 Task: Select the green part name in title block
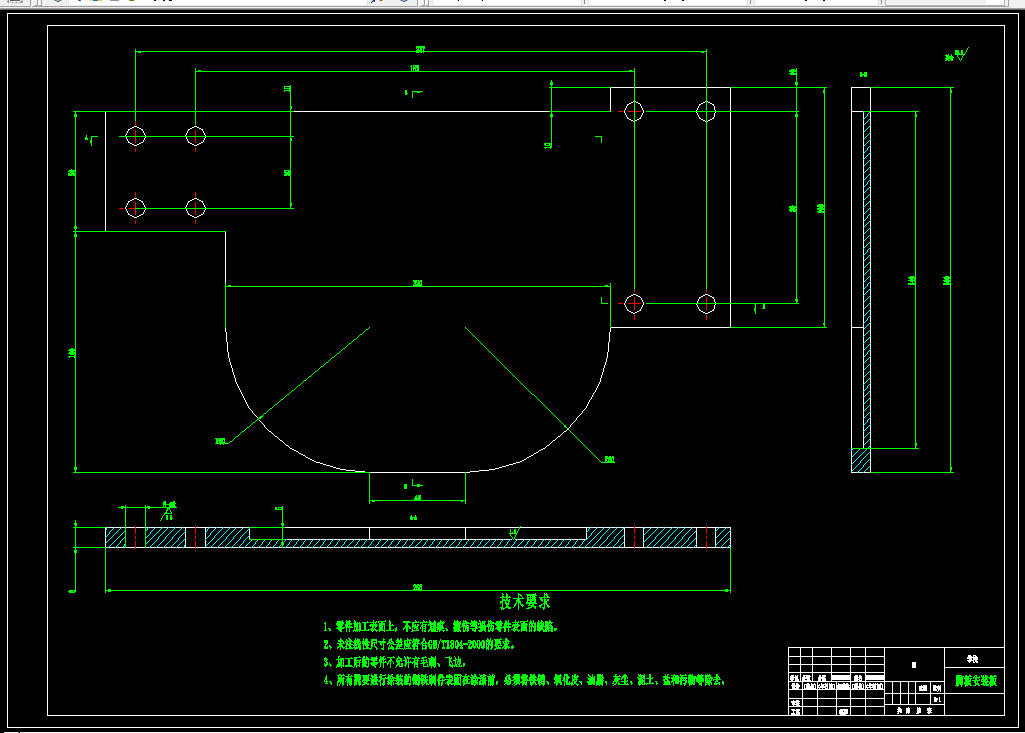(x=975, y=681)
